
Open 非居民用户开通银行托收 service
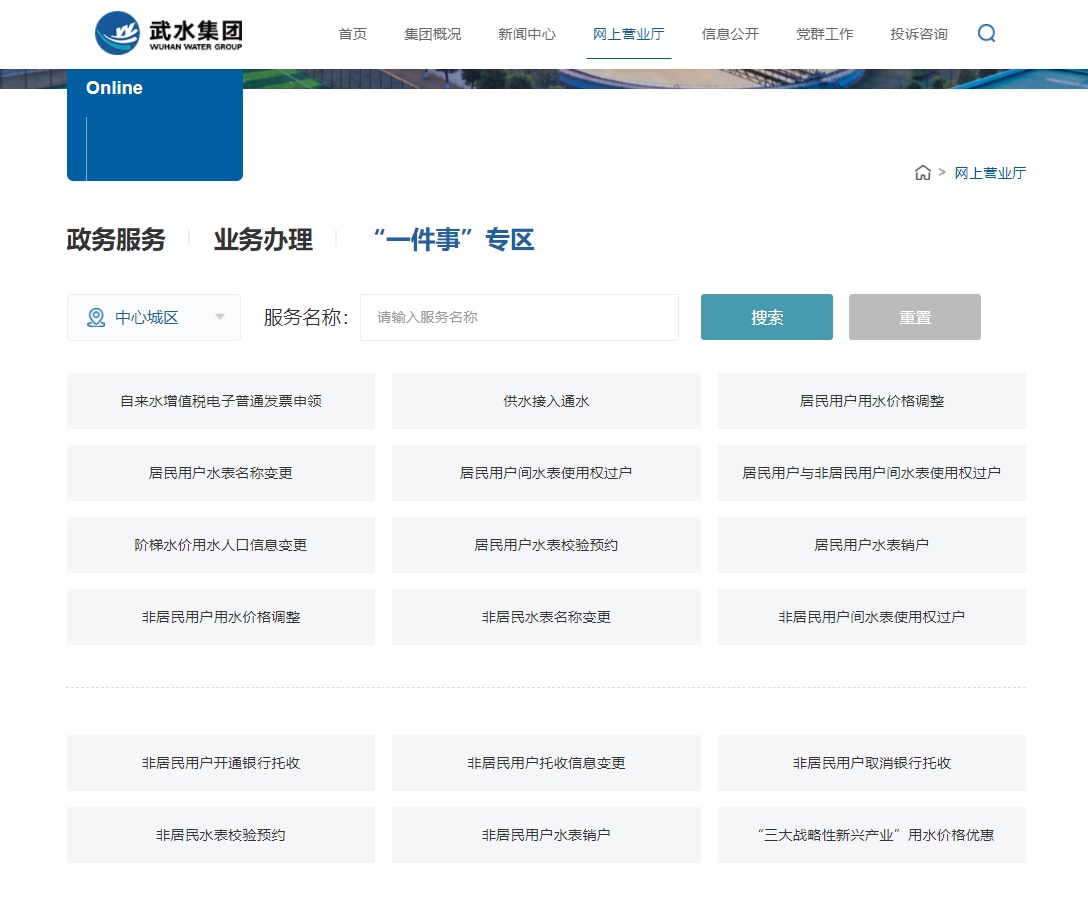point(220,762)
